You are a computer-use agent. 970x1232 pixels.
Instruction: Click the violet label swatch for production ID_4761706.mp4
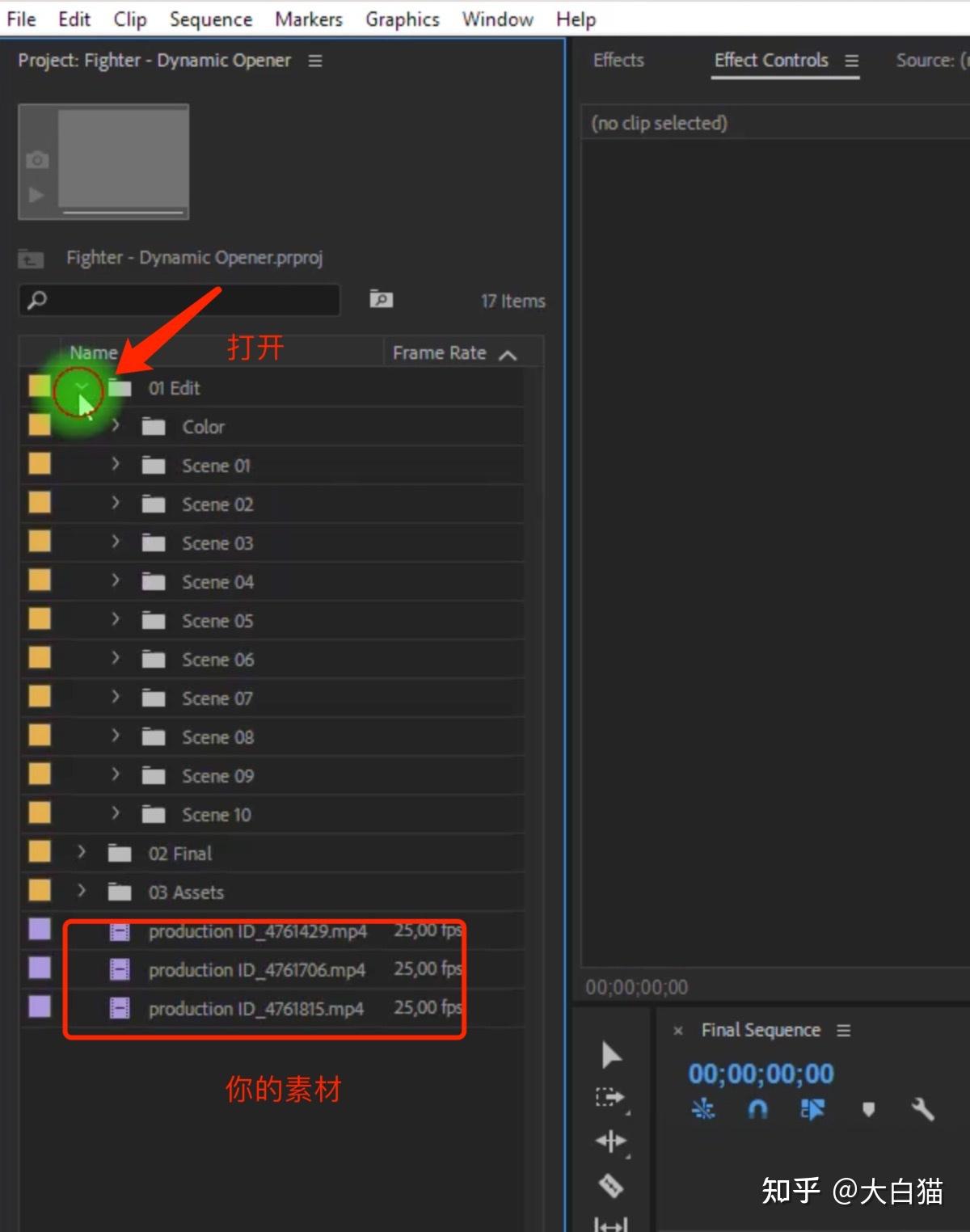[40, 968]
